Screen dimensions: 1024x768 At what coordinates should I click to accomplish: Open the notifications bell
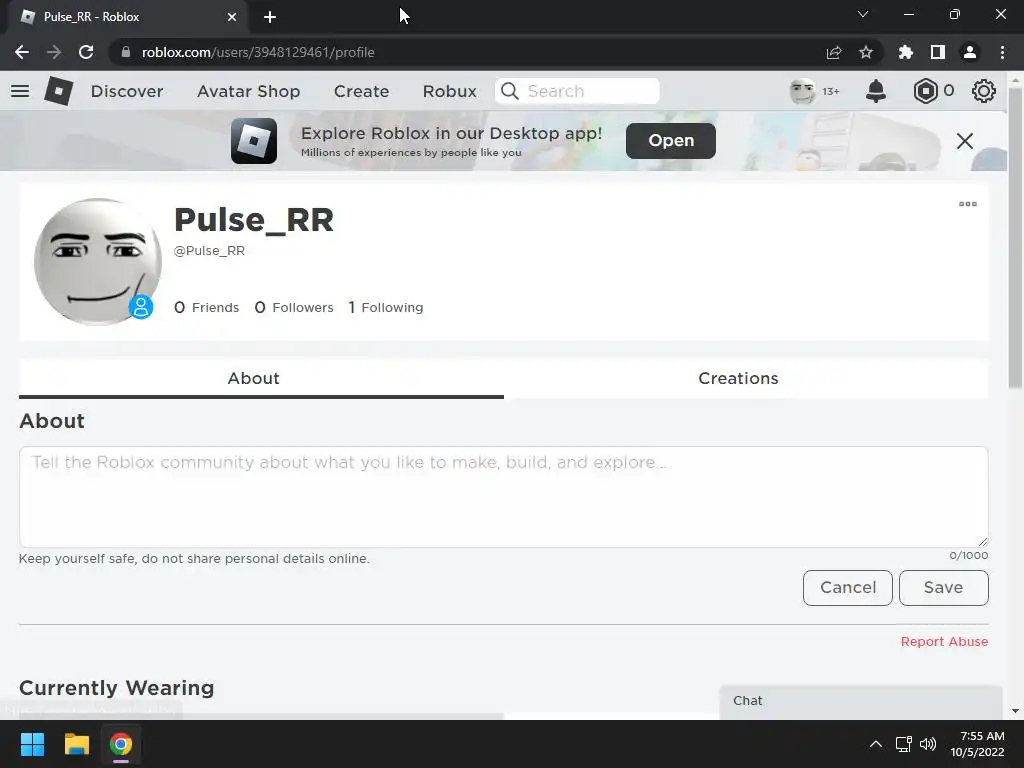(x=876, y=91)
